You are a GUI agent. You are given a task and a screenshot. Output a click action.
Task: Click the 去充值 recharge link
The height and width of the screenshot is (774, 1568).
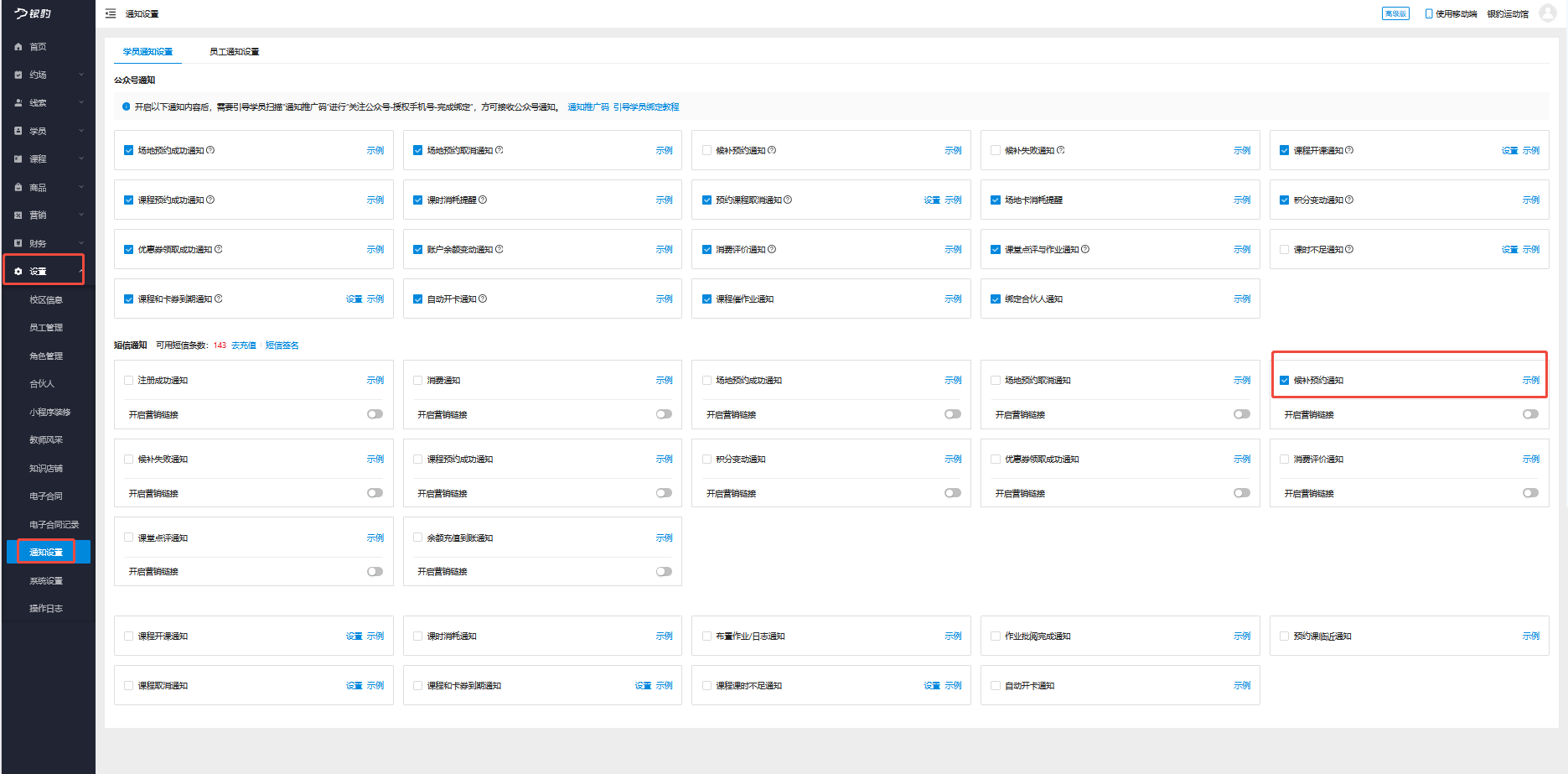(244, 345)
